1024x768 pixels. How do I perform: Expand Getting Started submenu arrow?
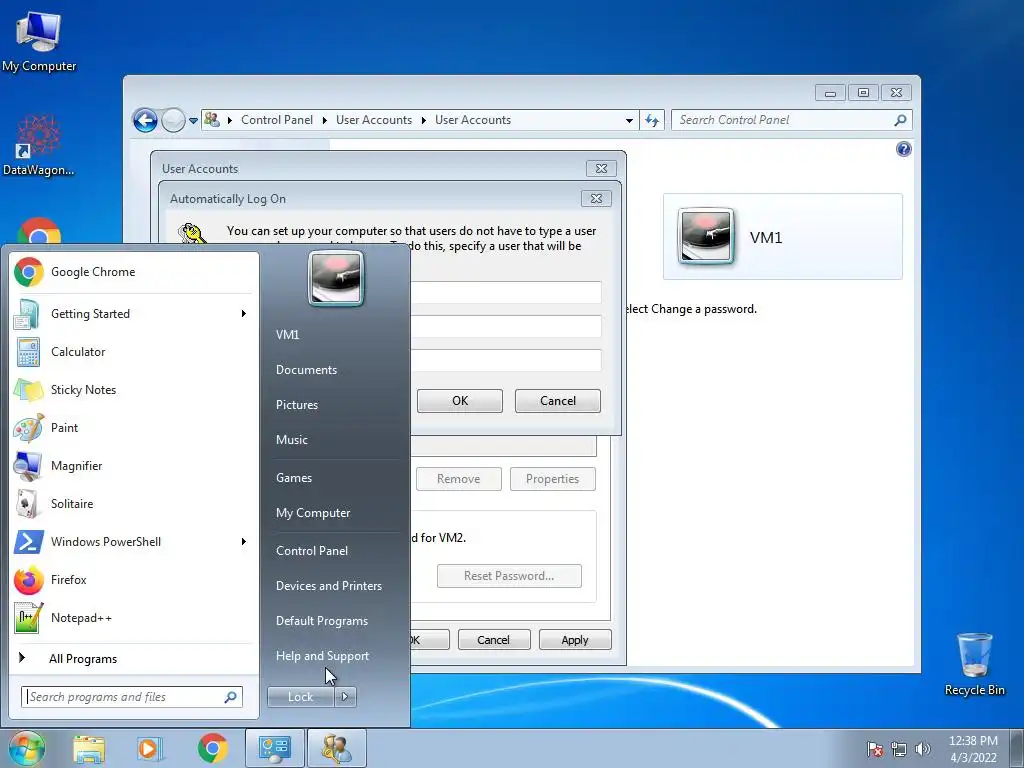[244, 314]
